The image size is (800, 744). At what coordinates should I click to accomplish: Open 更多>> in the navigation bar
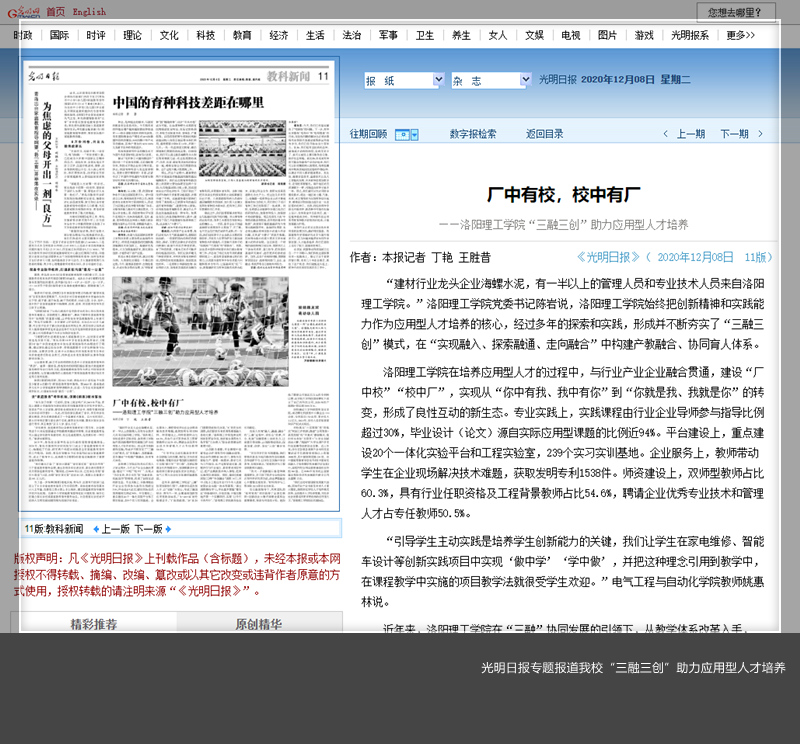click(x=740, y=35)
